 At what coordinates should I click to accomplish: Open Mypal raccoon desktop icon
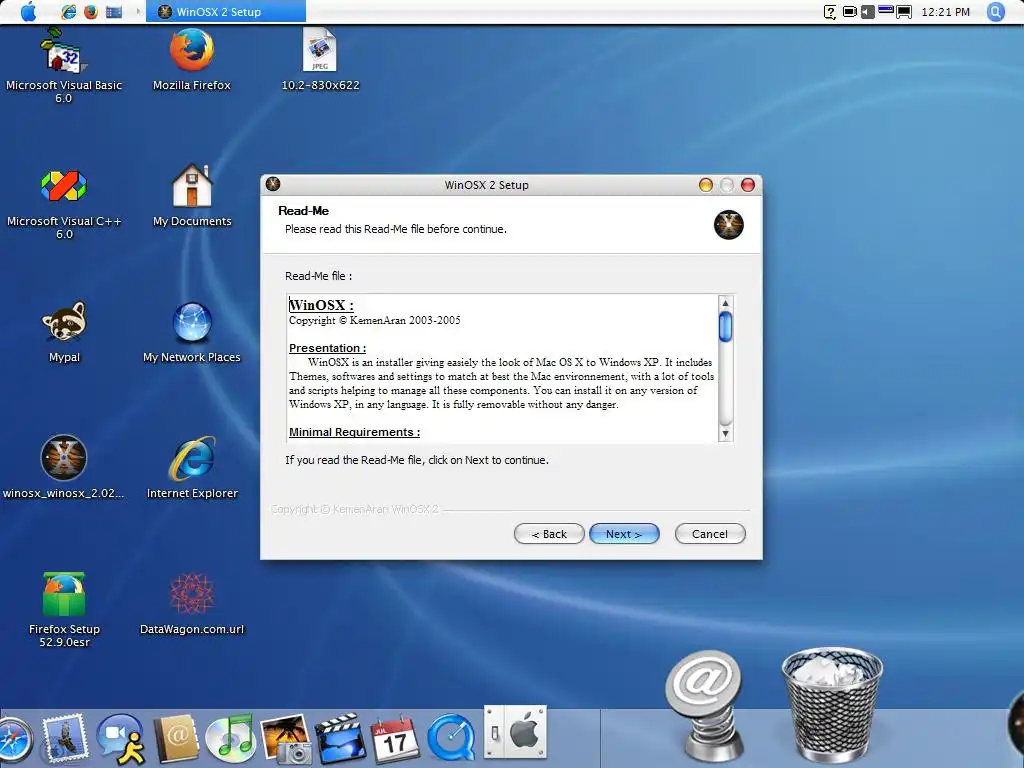coord(64,332)
